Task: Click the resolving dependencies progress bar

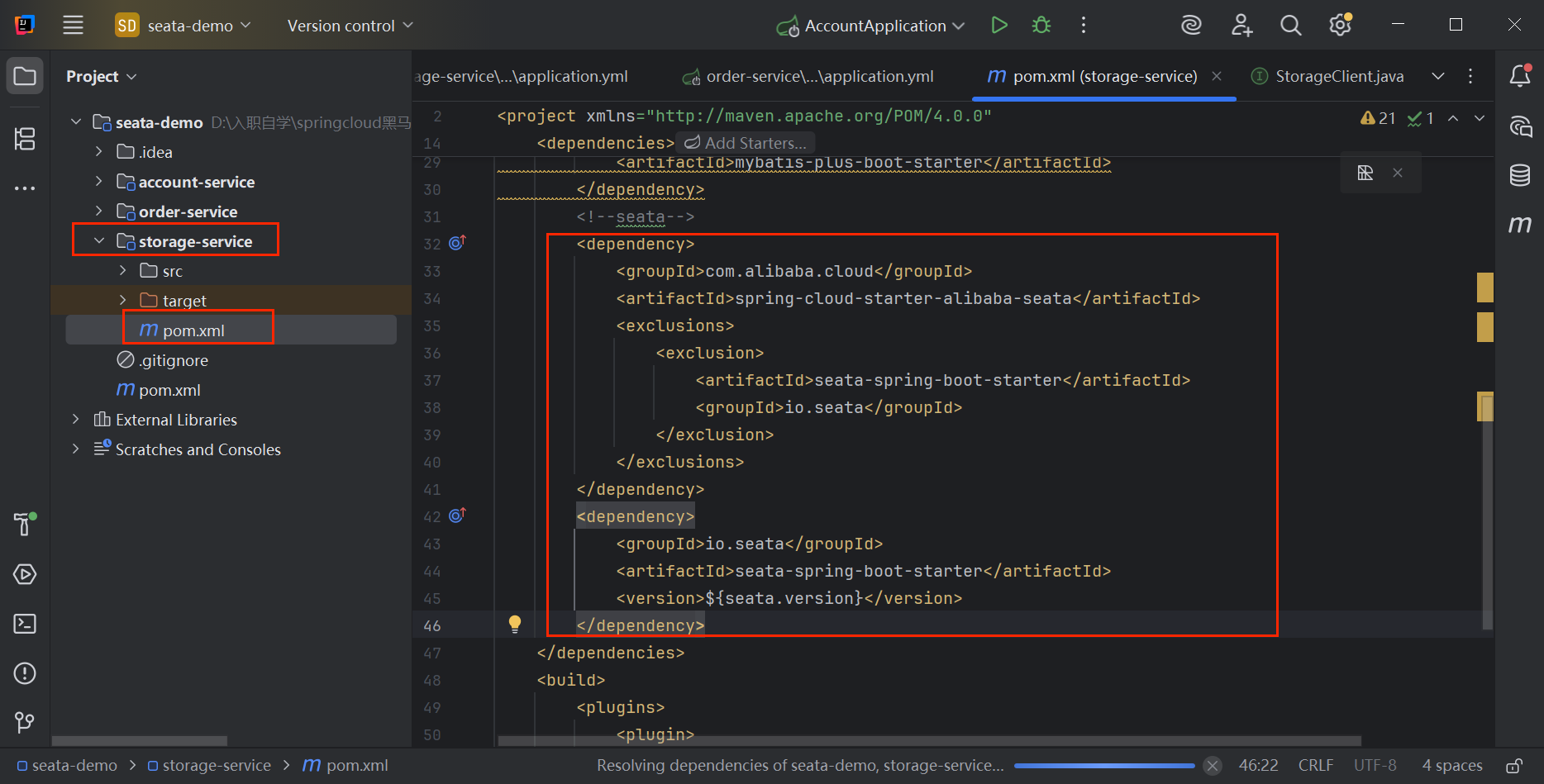Action: 1104,766
